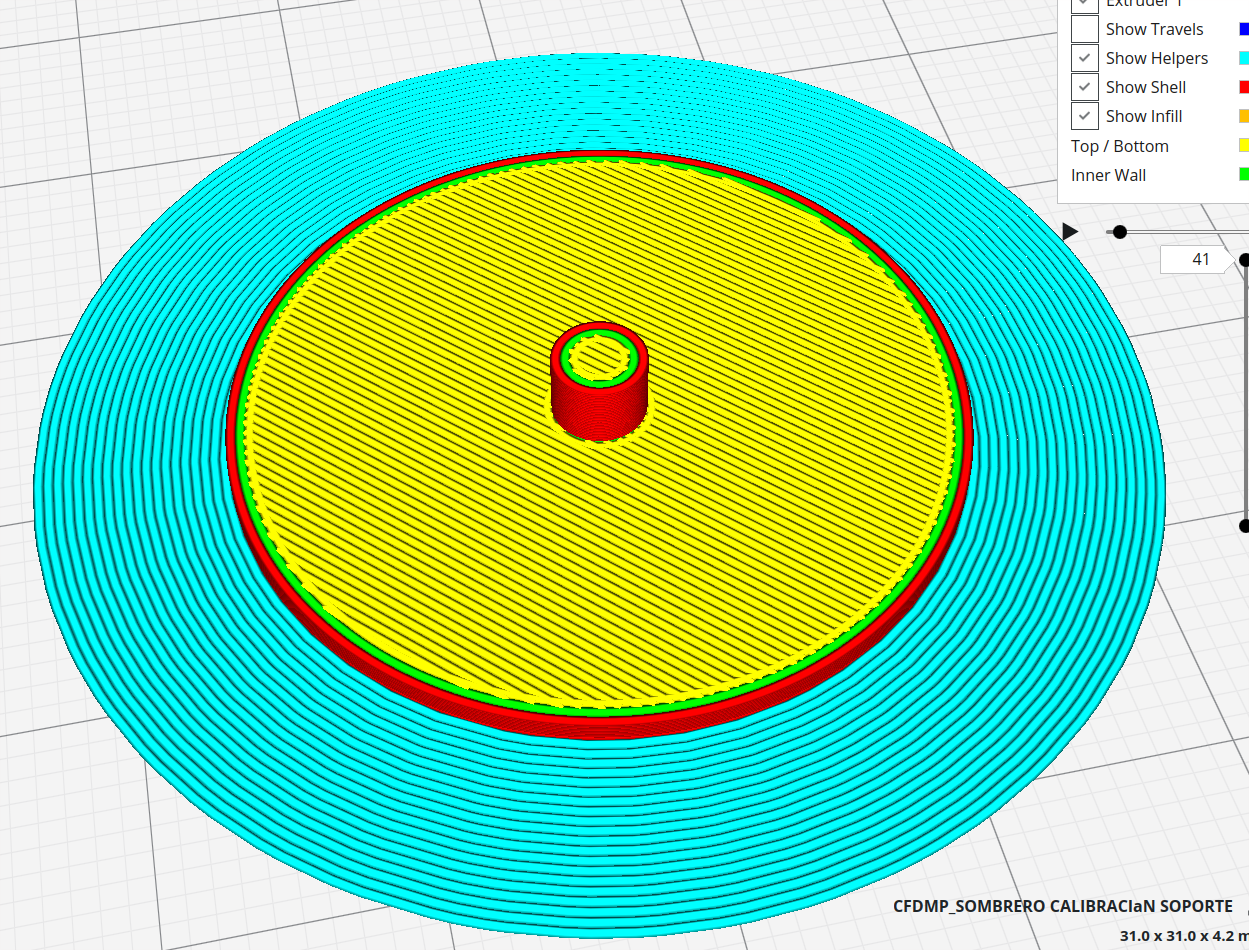Click the top handle of the vertical layer slider
This screenshot has width=1249, height=950.
coord(1244,260)
